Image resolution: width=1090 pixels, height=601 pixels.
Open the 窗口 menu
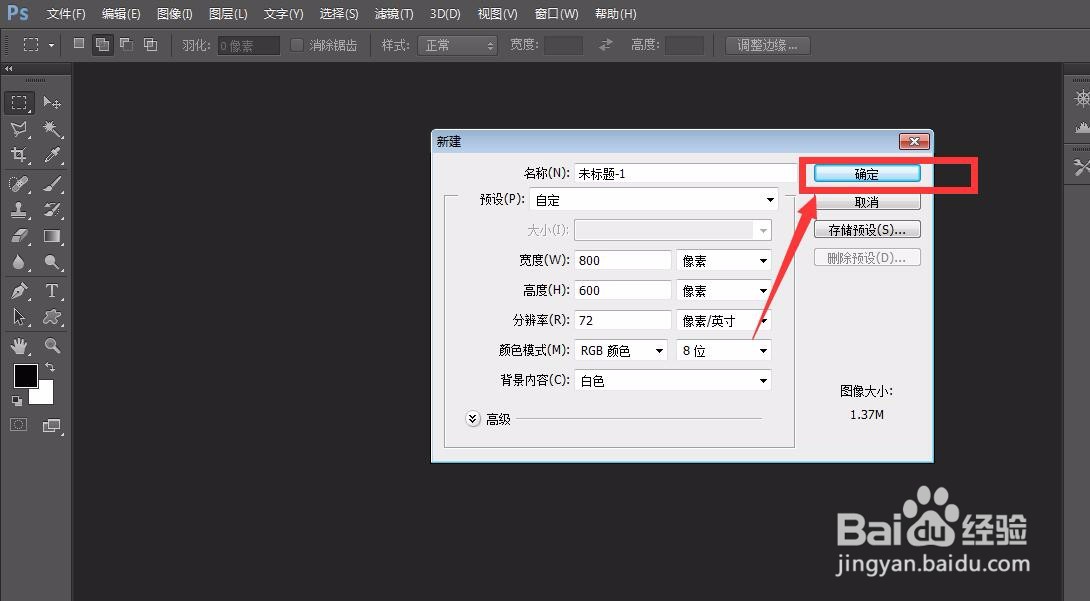[557, 13]
